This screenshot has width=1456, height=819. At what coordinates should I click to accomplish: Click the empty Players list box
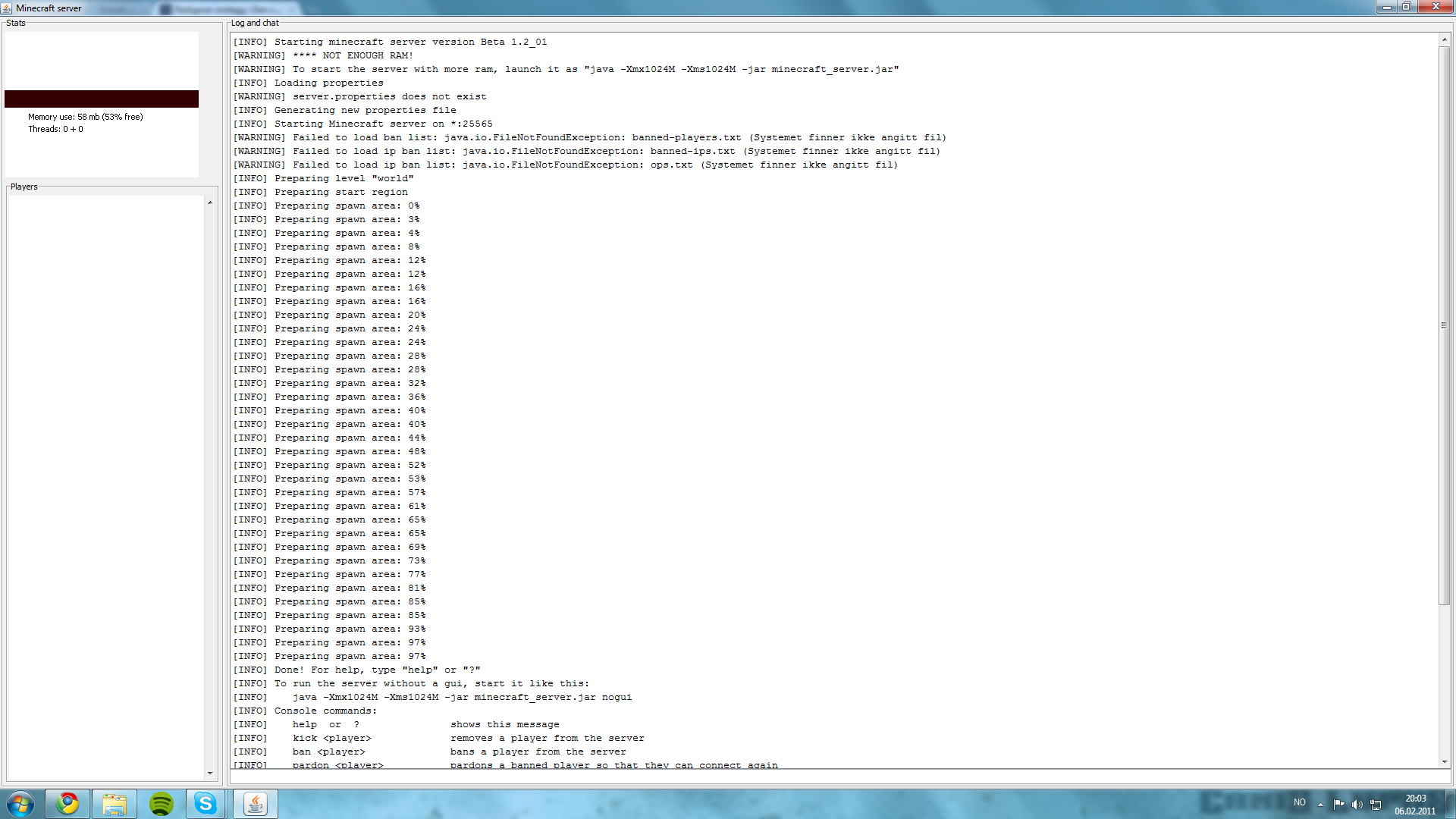[106, 488]
